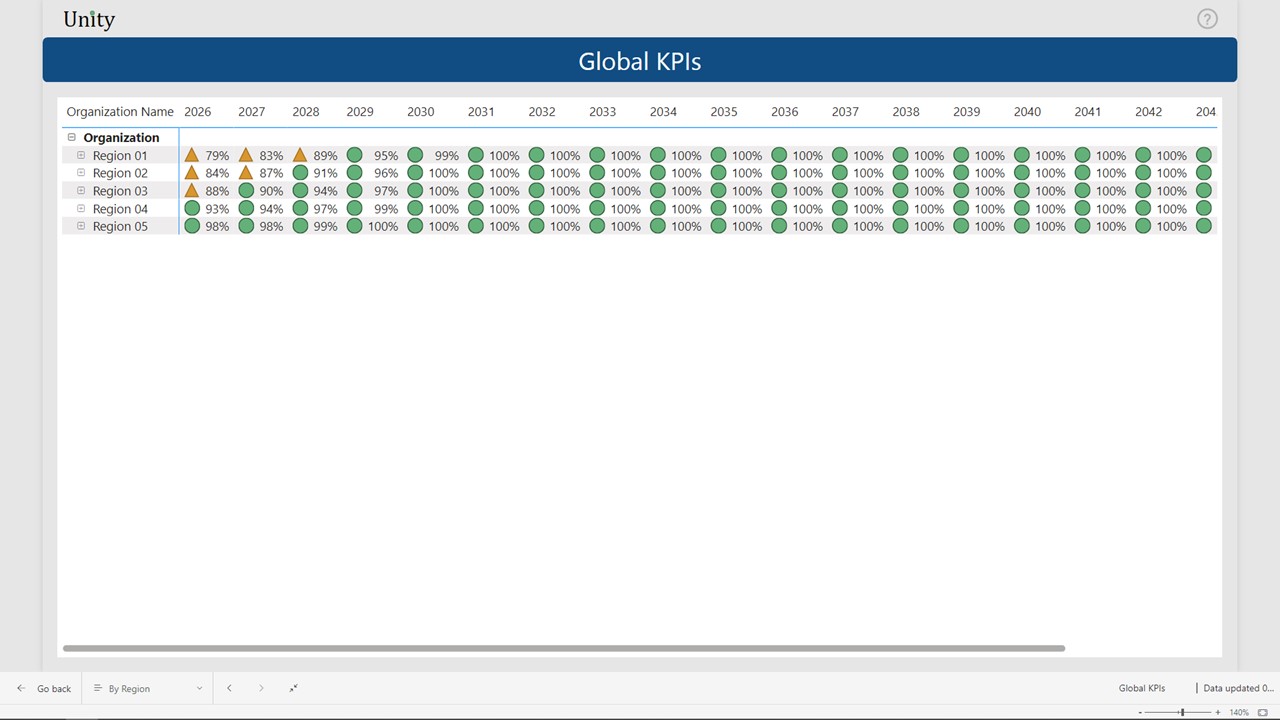Click the zoom out minus button

click(x=1140, y=712)
